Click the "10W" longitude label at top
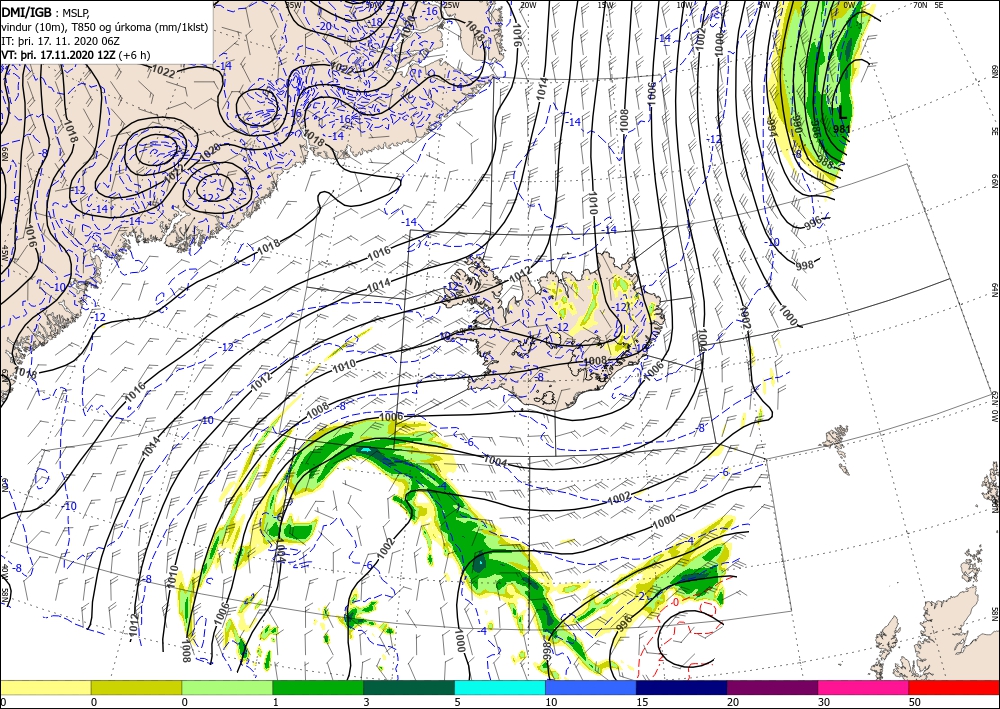Screen dimensions: 1000x709 [x=684, y=5]
